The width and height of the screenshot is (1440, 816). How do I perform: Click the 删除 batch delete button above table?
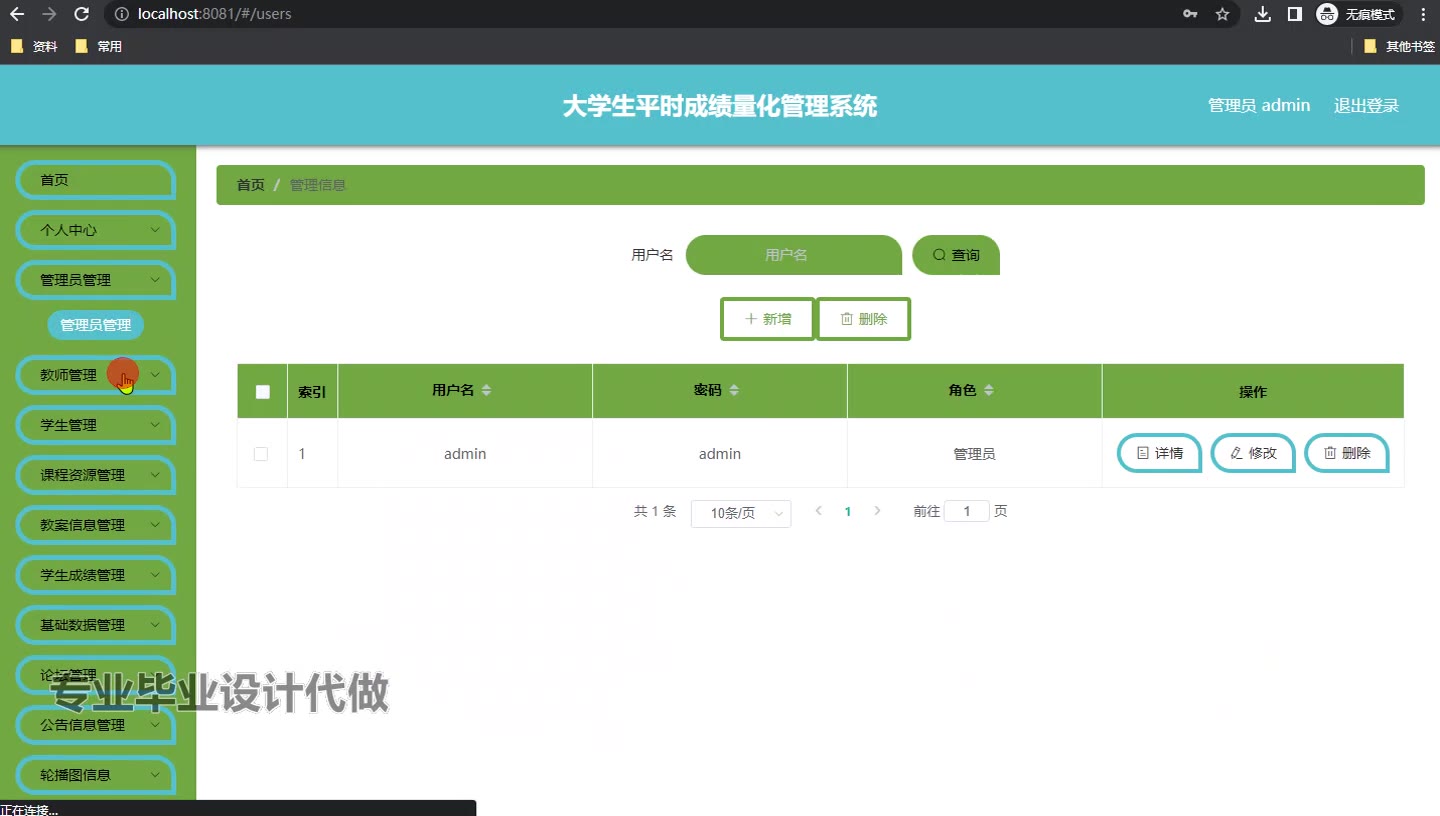tap(863, 319)
